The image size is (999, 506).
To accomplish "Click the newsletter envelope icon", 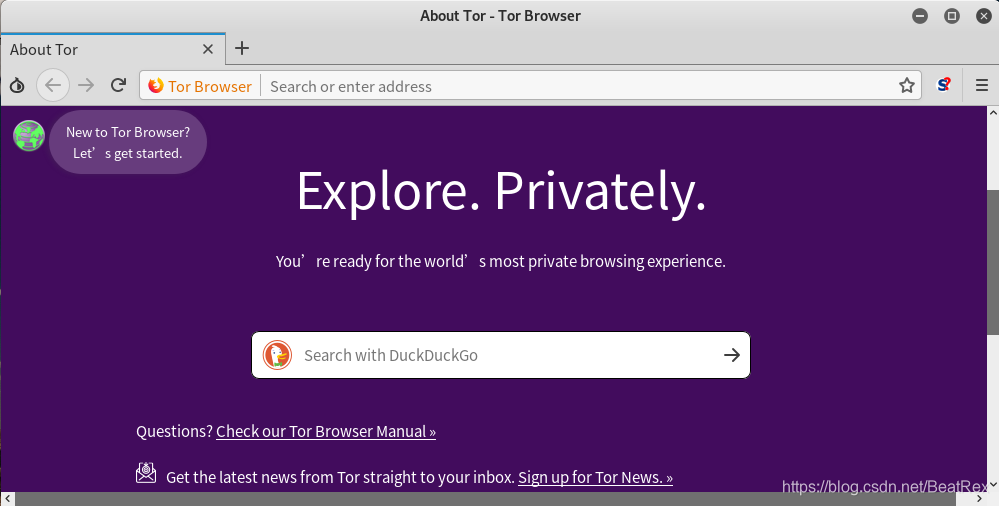I will coord(146,473).
